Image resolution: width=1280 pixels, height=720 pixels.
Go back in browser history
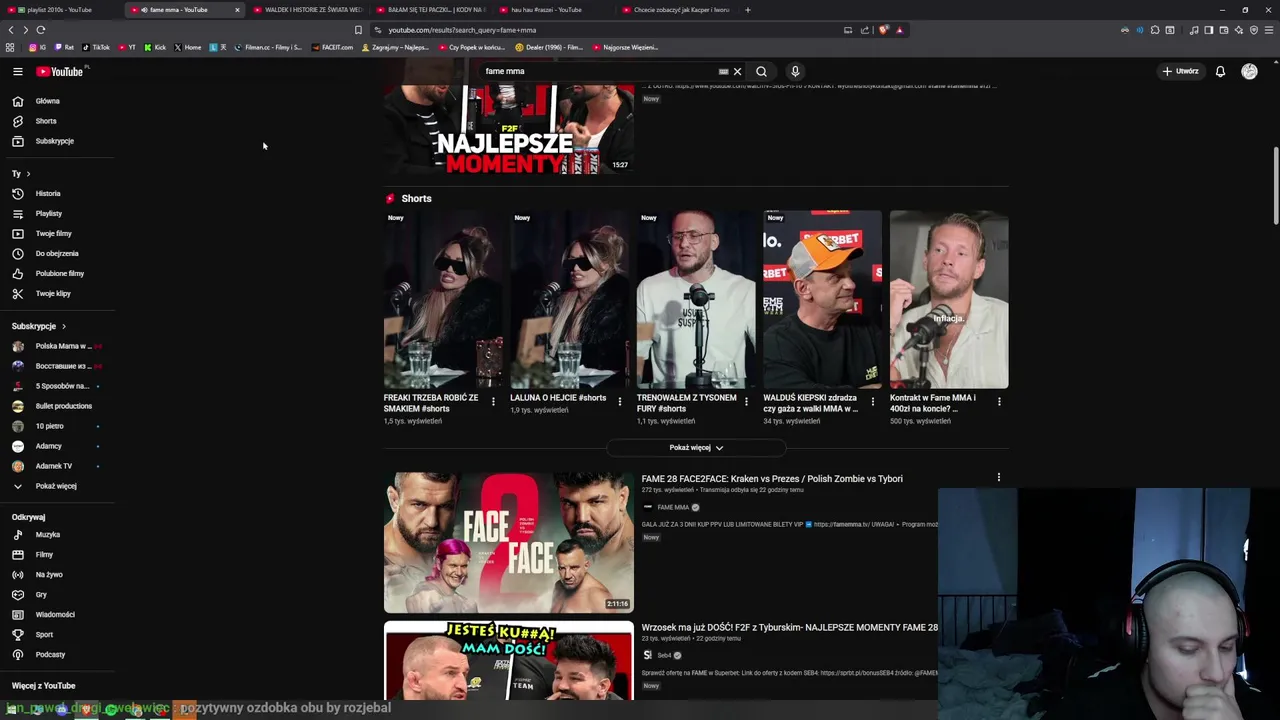point(11,30)
